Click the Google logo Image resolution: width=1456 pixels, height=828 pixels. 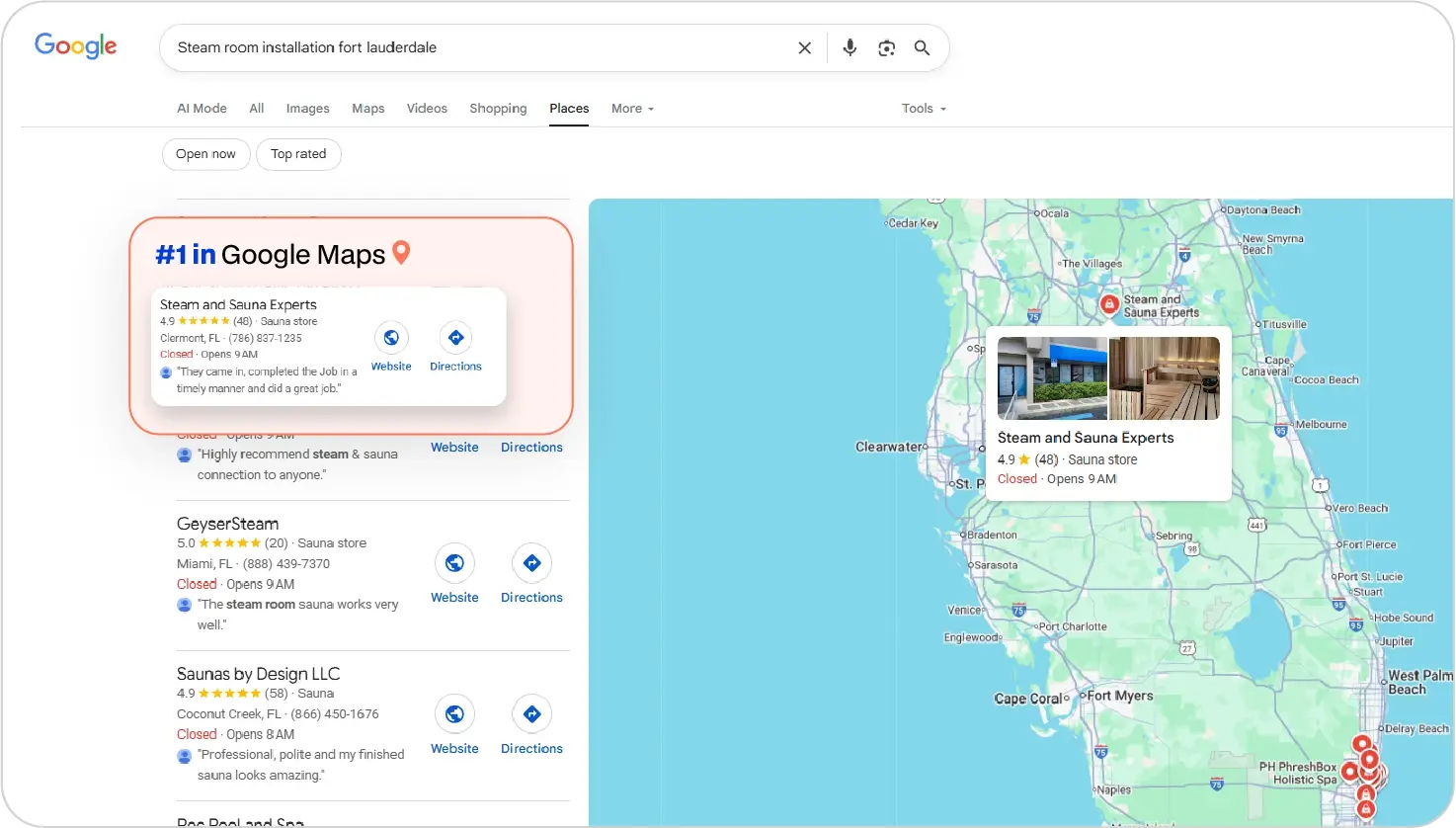pyautogui.click(x=76, y=45)
